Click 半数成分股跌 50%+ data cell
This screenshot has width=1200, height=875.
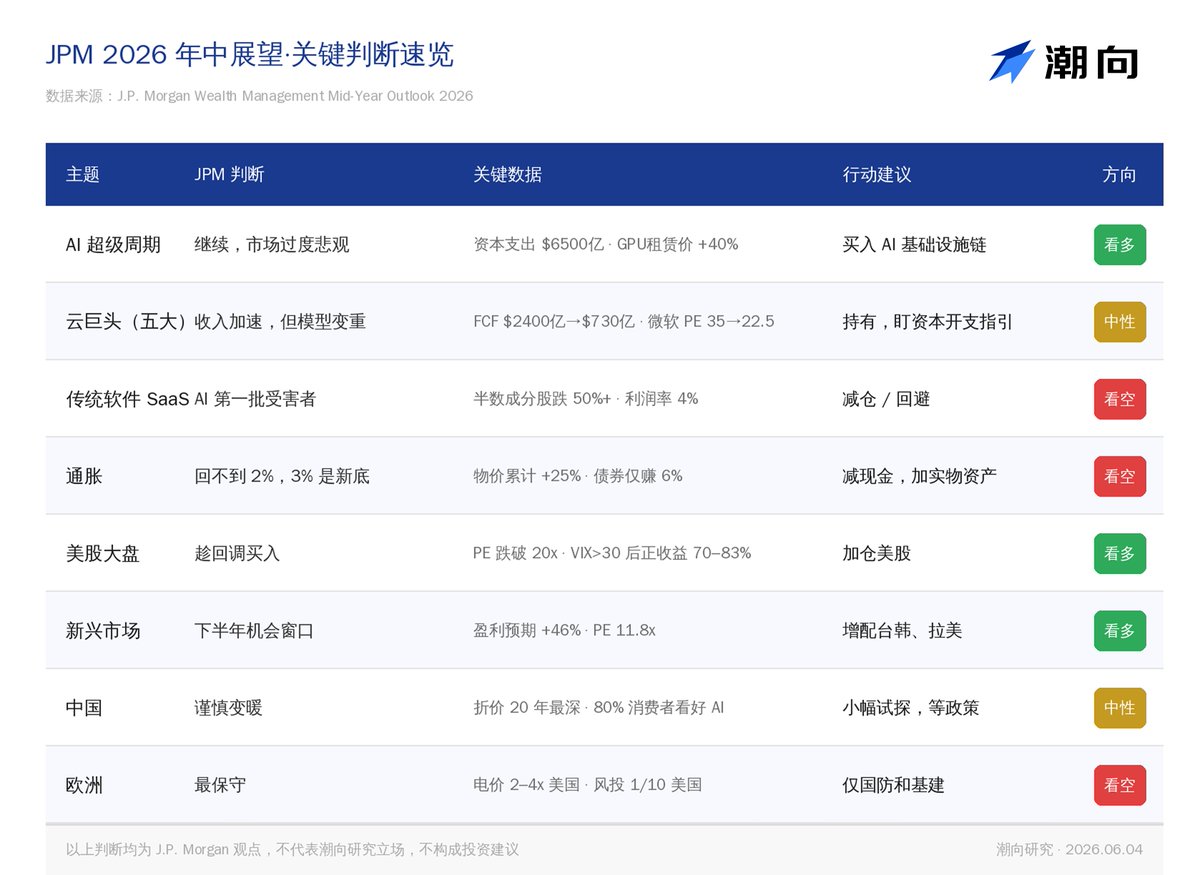(x=586, y=398)
